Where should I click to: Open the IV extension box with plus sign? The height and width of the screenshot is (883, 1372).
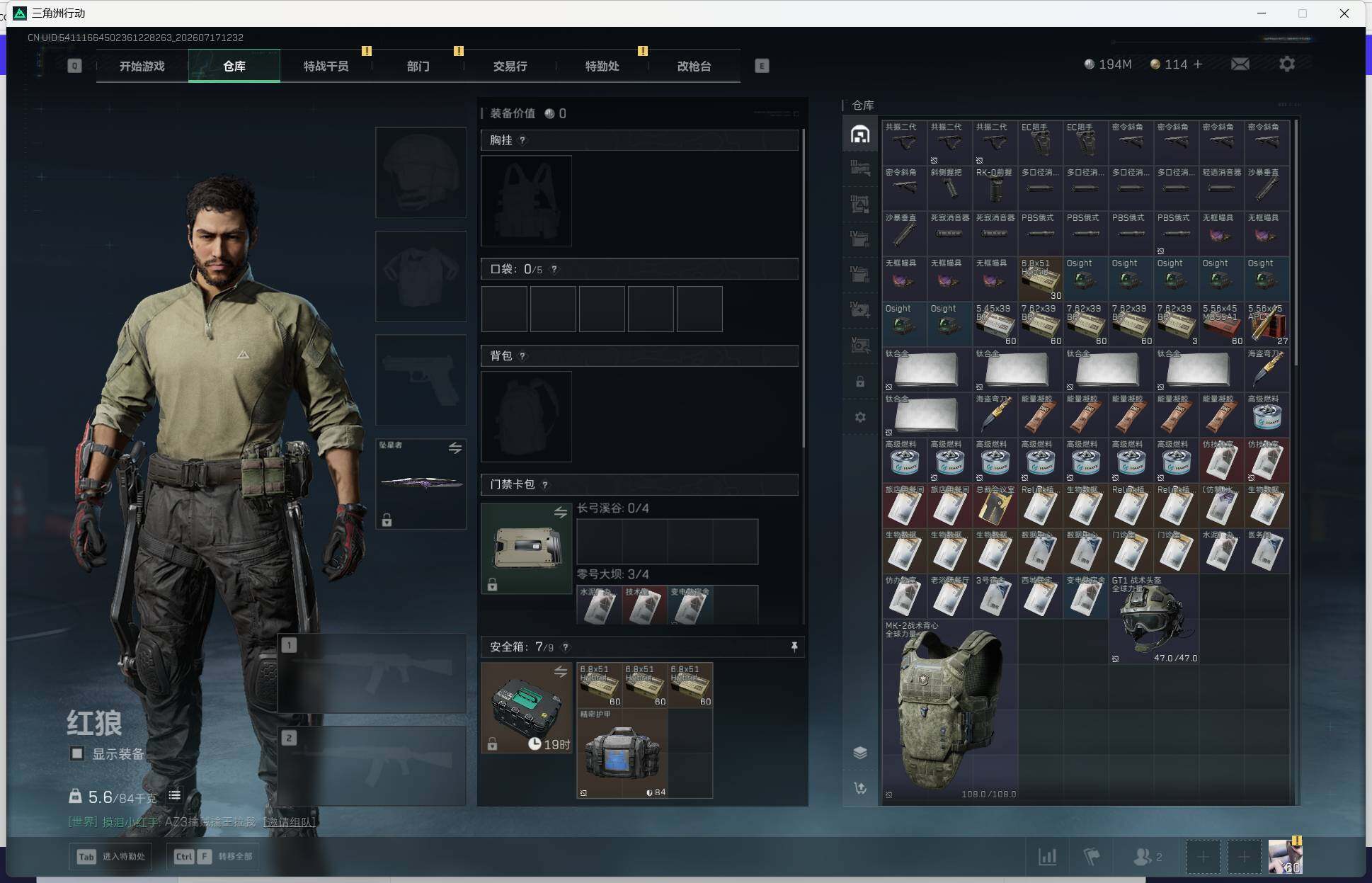860,310
